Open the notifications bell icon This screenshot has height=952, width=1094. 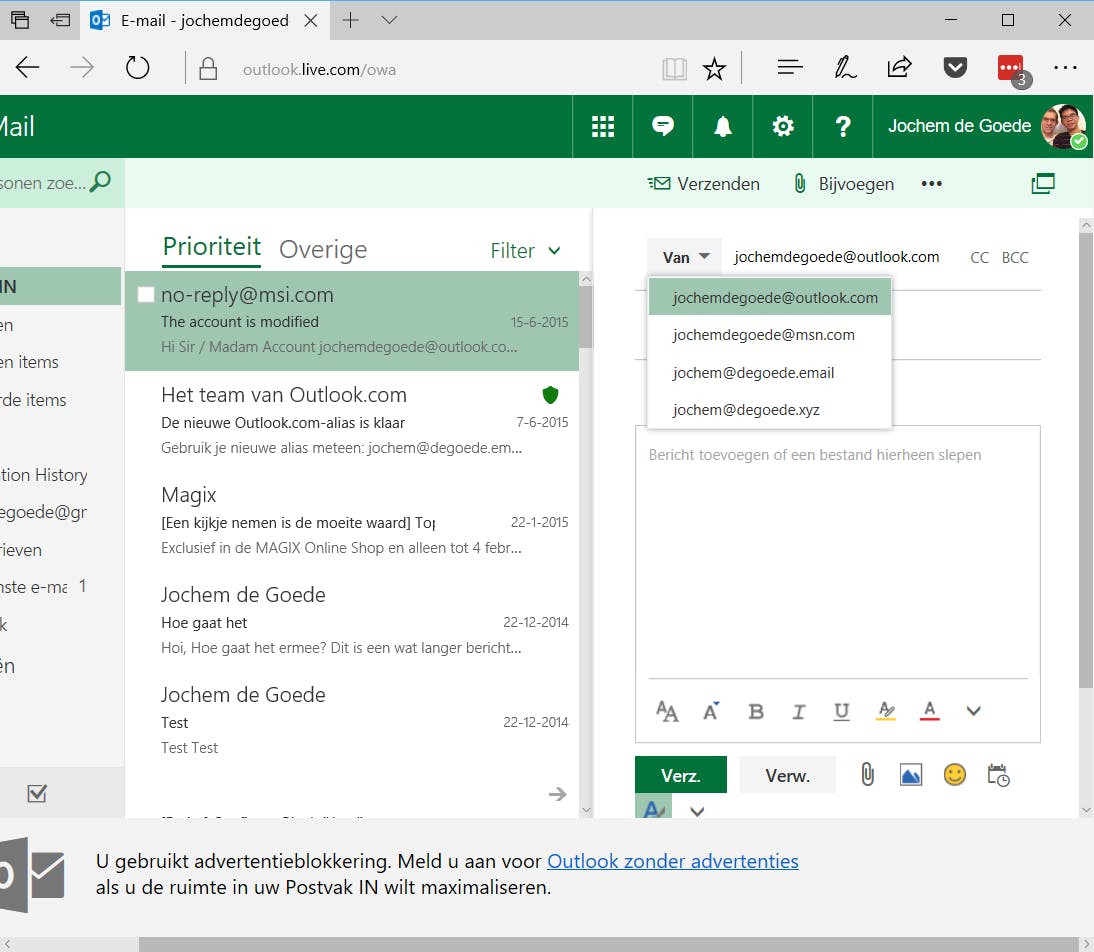[x=723, y=126]
